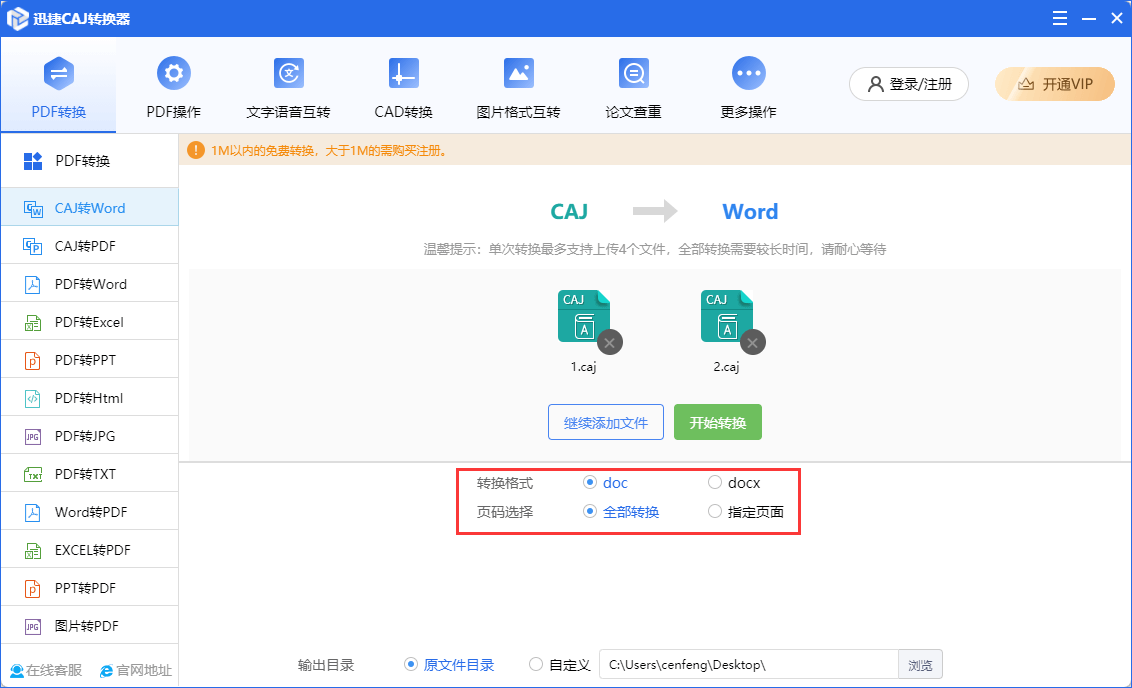The width and height of the screenshot is (1132, 688).
Task: Expand the PDF转换 sidebar category header
Action: [x=82, y=161]
